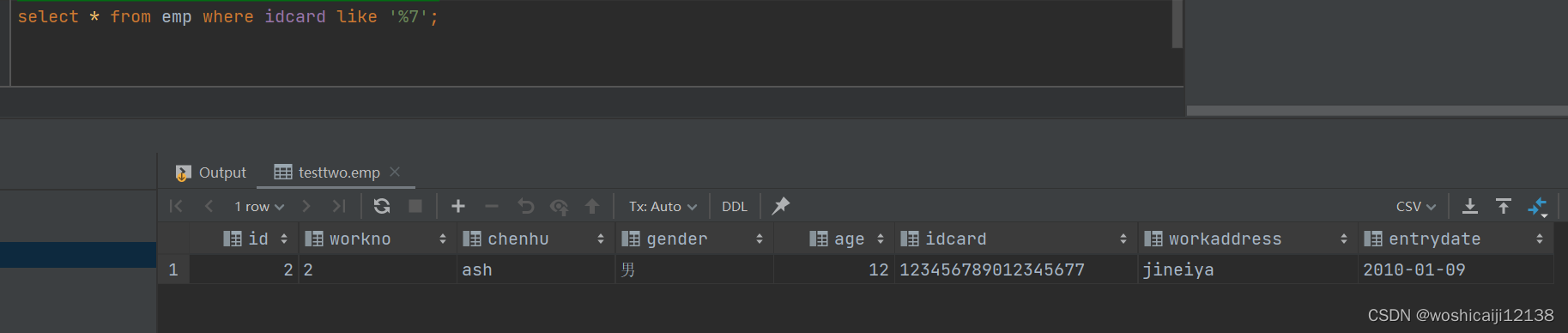Click the Delete Row minus icon
Image resolution: width=1568 pixels, height=333 pixels.
(492, 206)
